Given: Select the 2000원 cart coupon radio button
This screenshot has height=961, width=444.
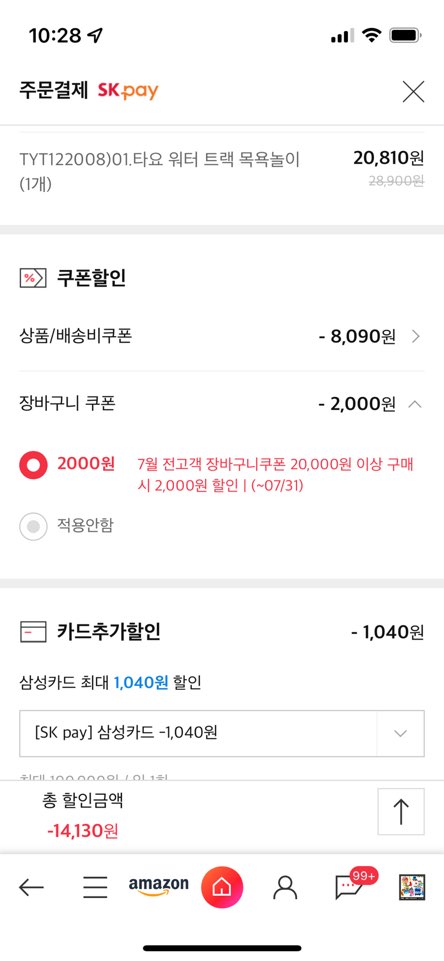Looking at the screenshot, I should 33,466.
